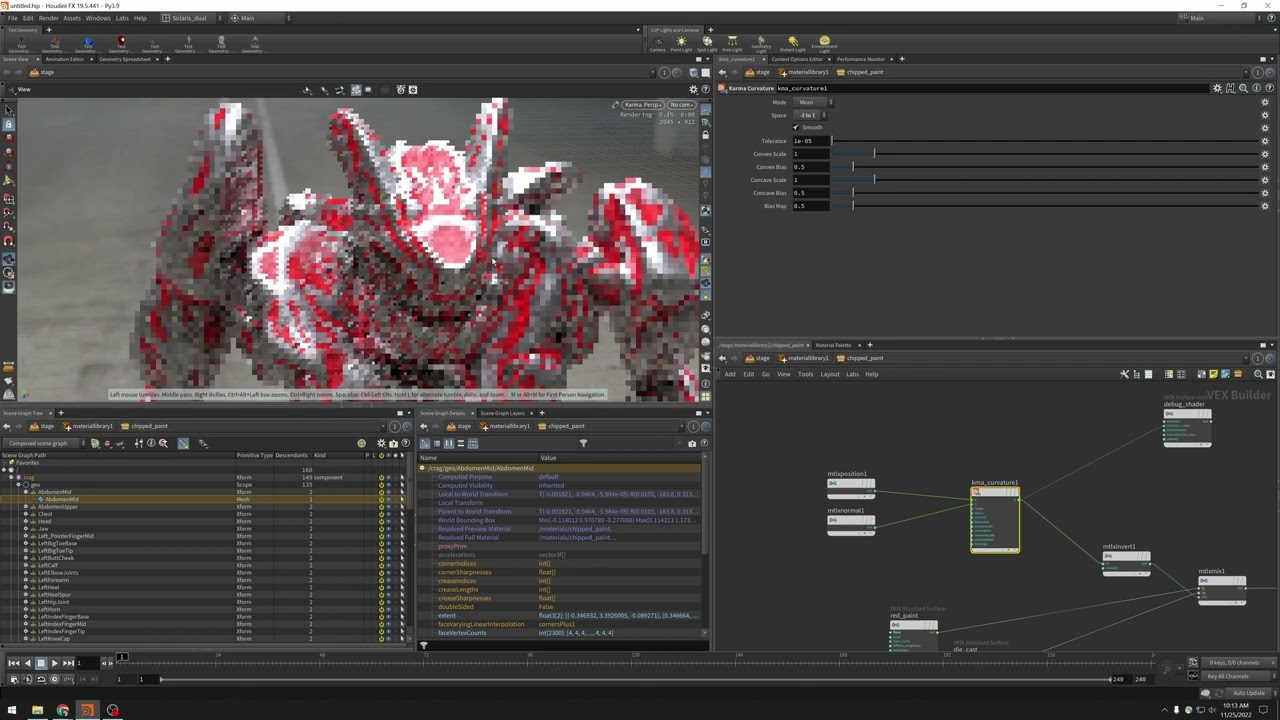Click the parameter search magnifier icon
Viewport: 1280px width, 720px height.
coord(1243,88)
